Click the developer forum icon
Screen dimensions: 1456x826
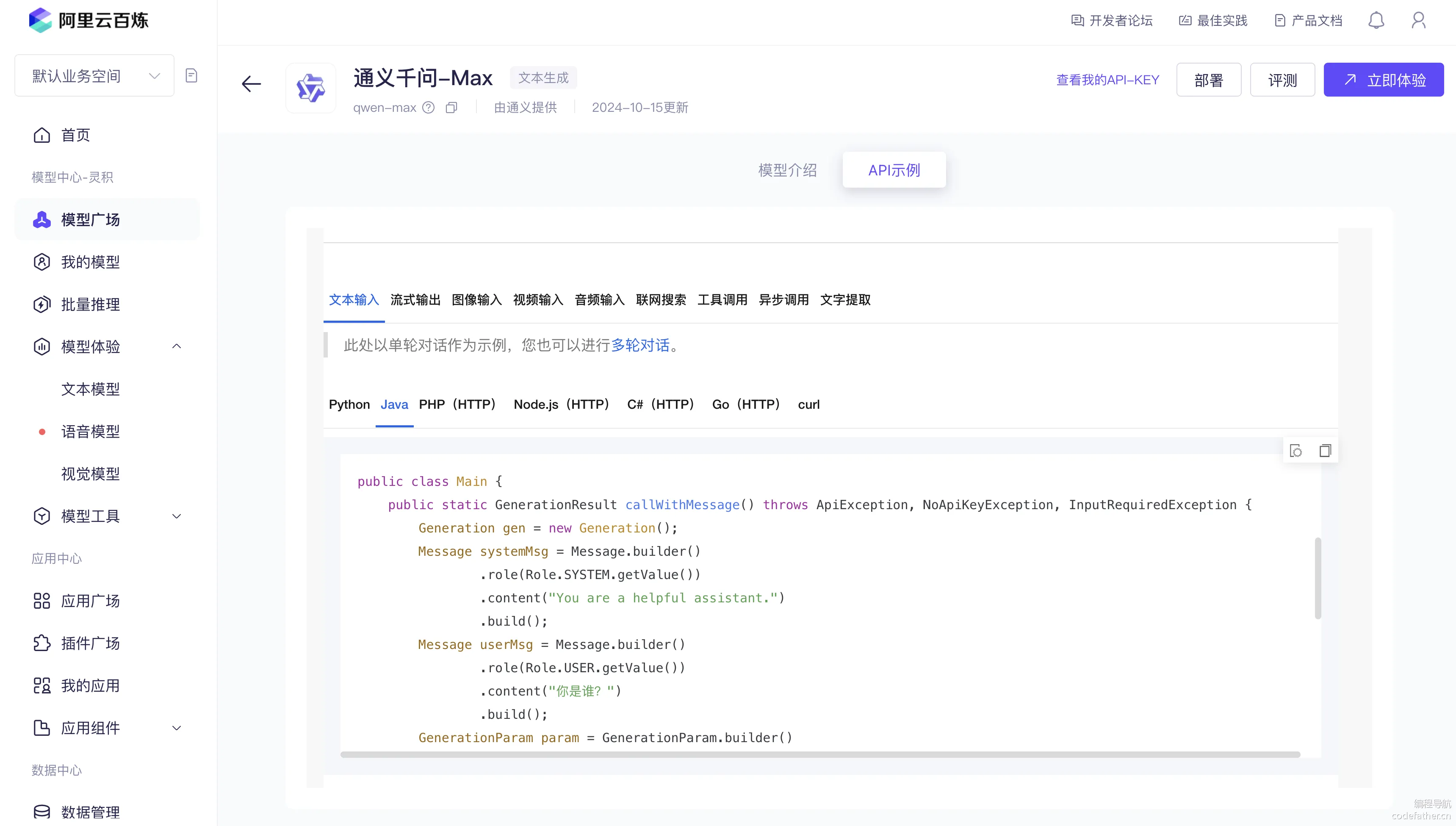click(1077, 20)
